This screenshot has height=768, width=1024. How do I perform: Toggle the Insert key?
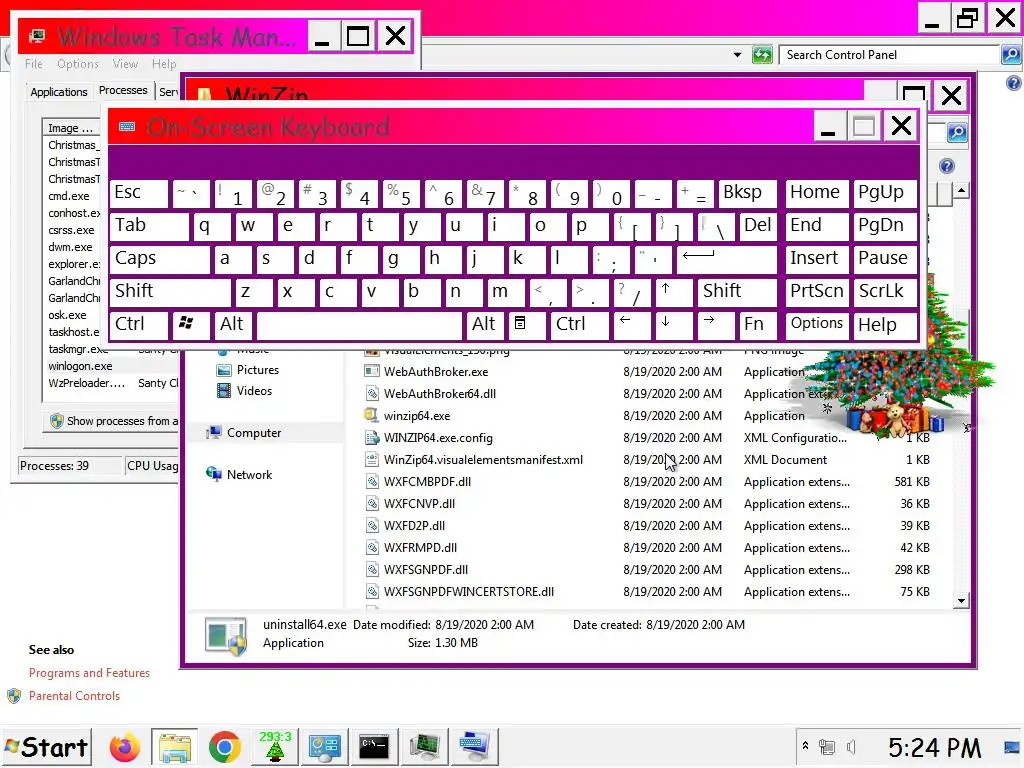(817, 259)
